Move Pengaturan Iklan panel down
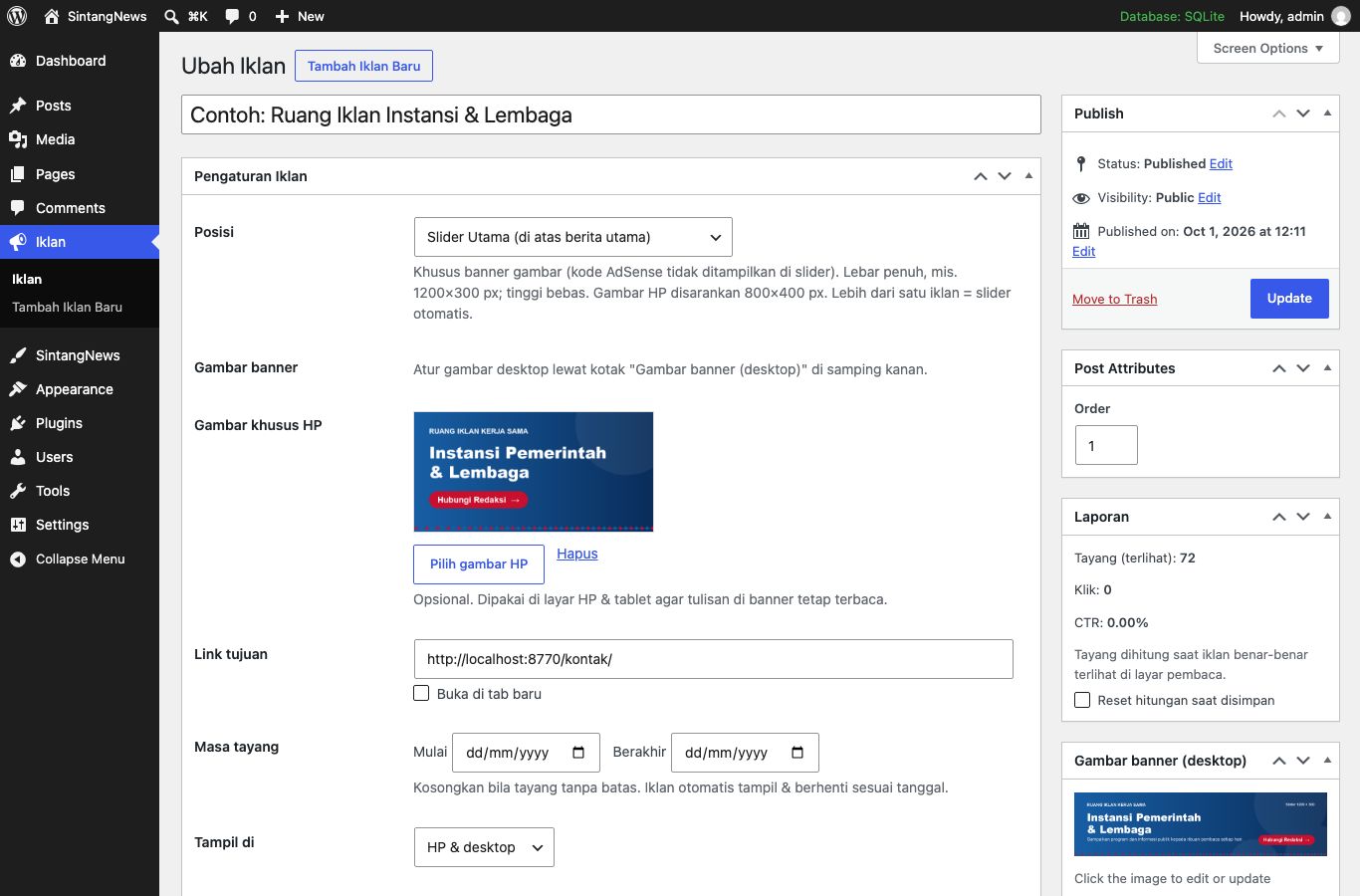This screenshot has width=1360, height=896. (x=1005, y=176)
